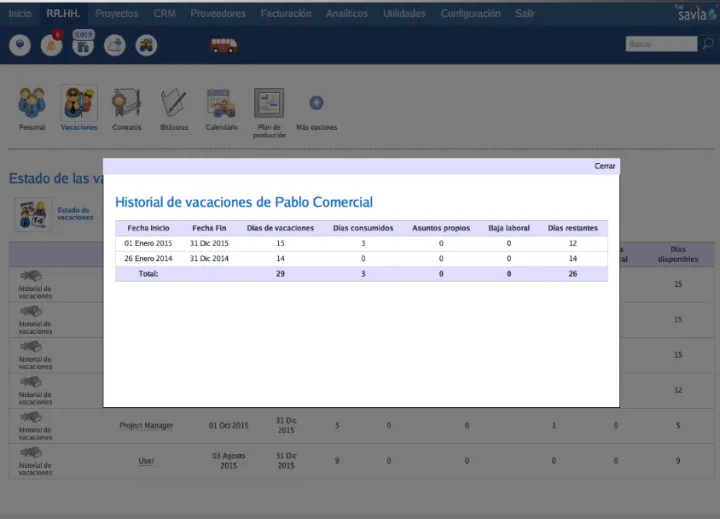Open the Contratos icon
Screen dimensions: 720x519
click(126, 104)
